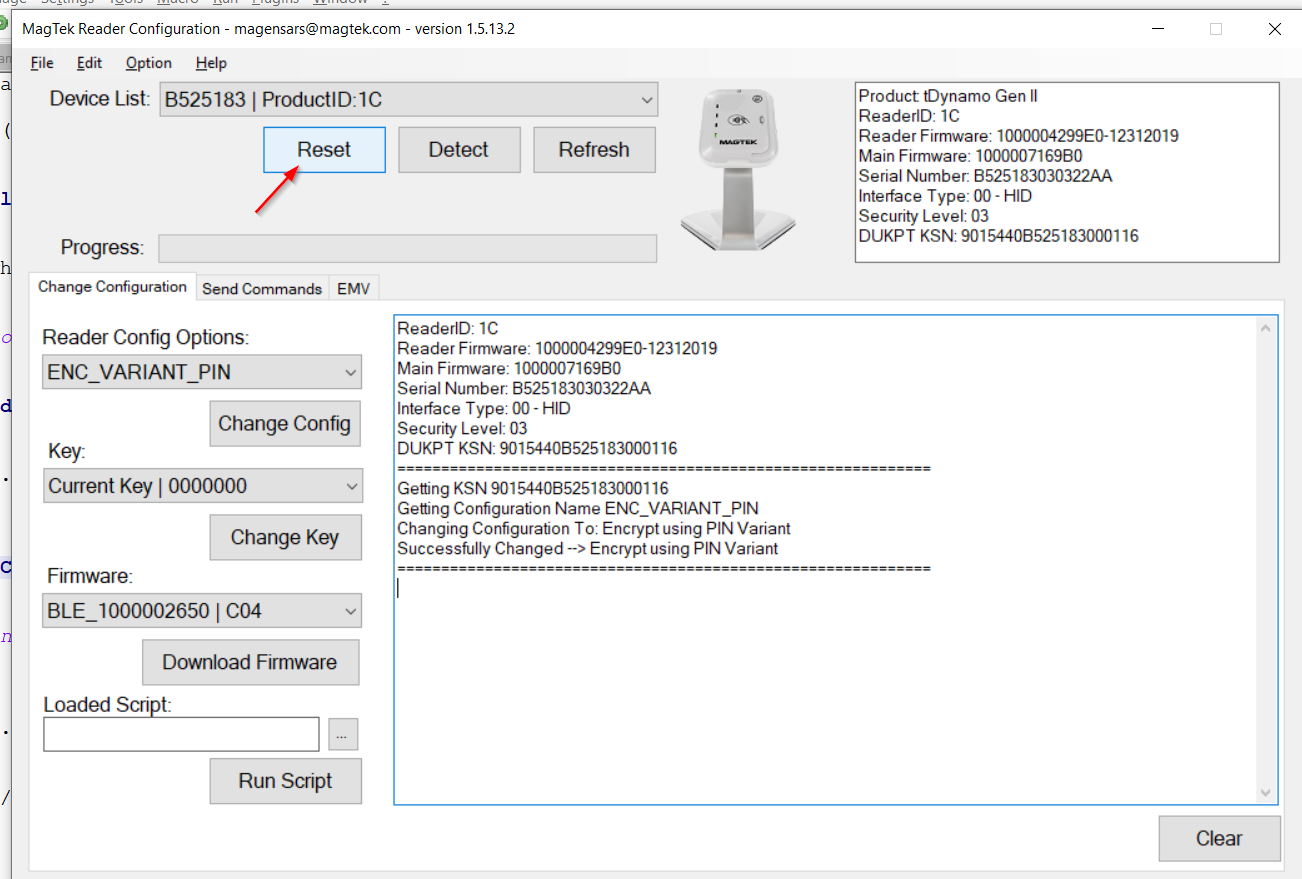Open the EMV tab
This screenshot has height=879, width=1302.
(x=353, y=288)
